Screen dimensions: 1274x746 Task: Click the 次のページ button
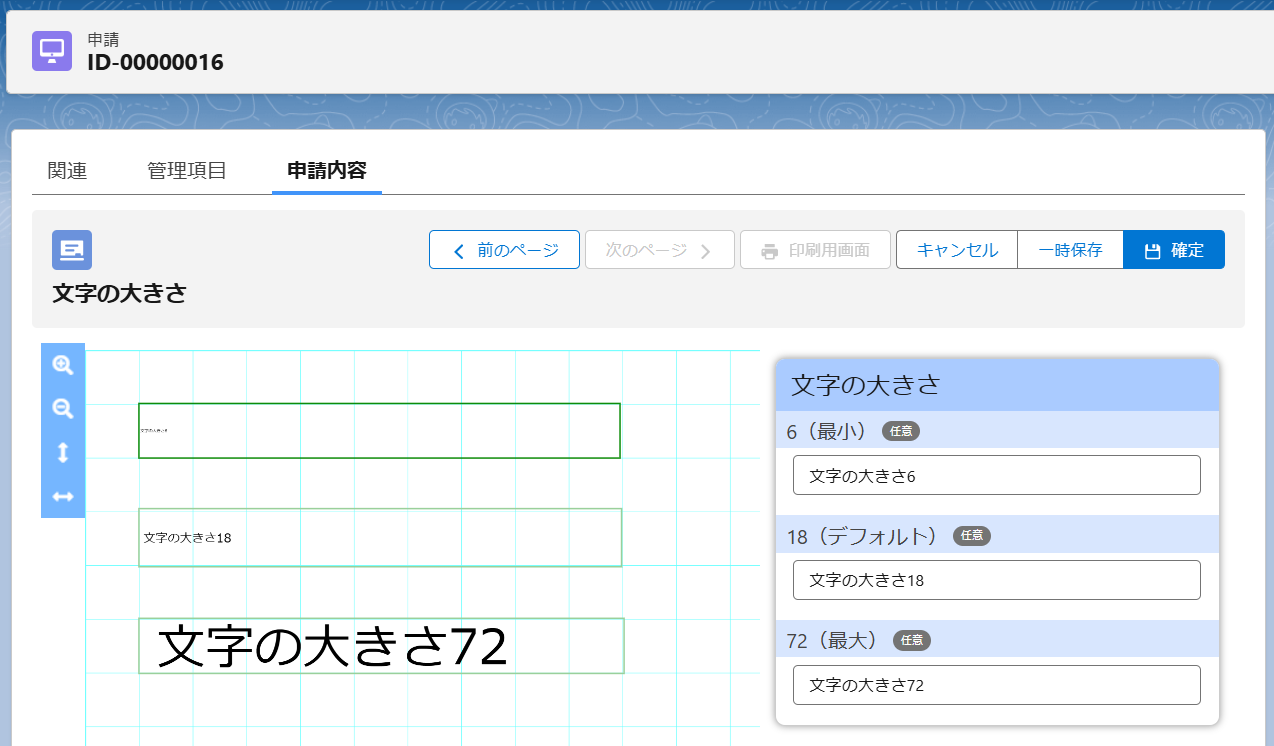(x=659, y=250)
